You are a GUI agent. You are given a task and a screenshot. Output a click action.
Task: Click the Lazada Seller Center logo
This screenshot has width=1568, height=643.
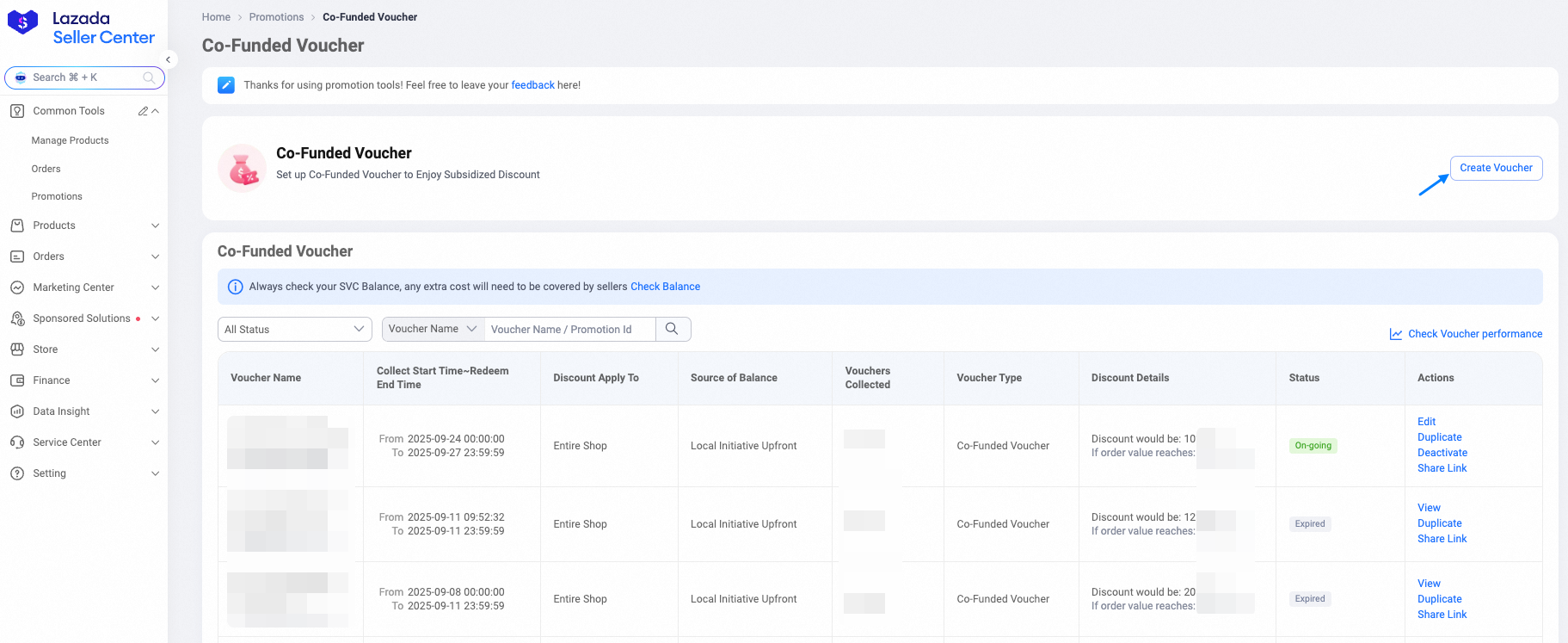[81, 28]
